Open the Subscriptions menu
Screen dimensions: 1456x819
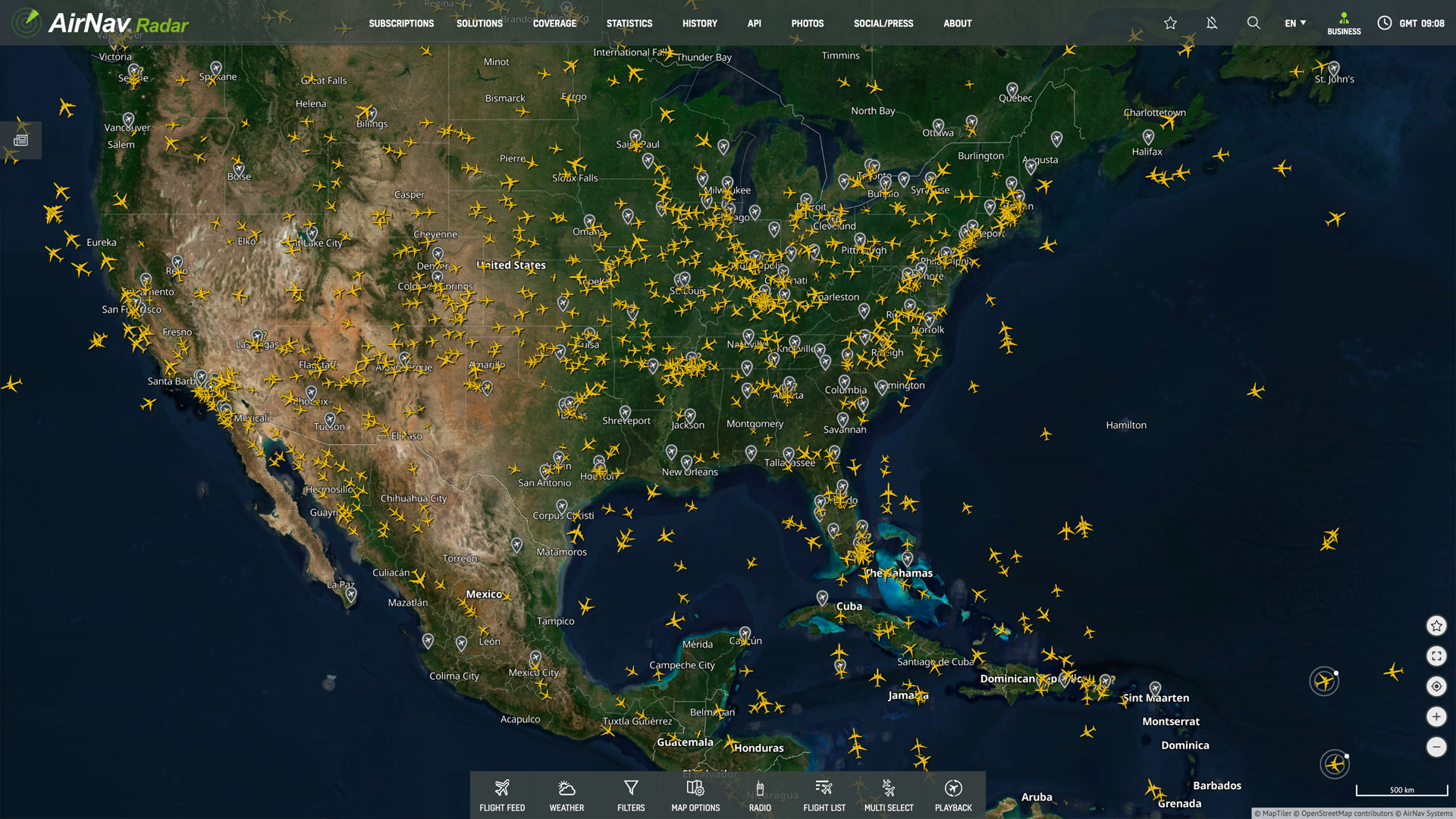pyautogui.click(x=401, y=24)
